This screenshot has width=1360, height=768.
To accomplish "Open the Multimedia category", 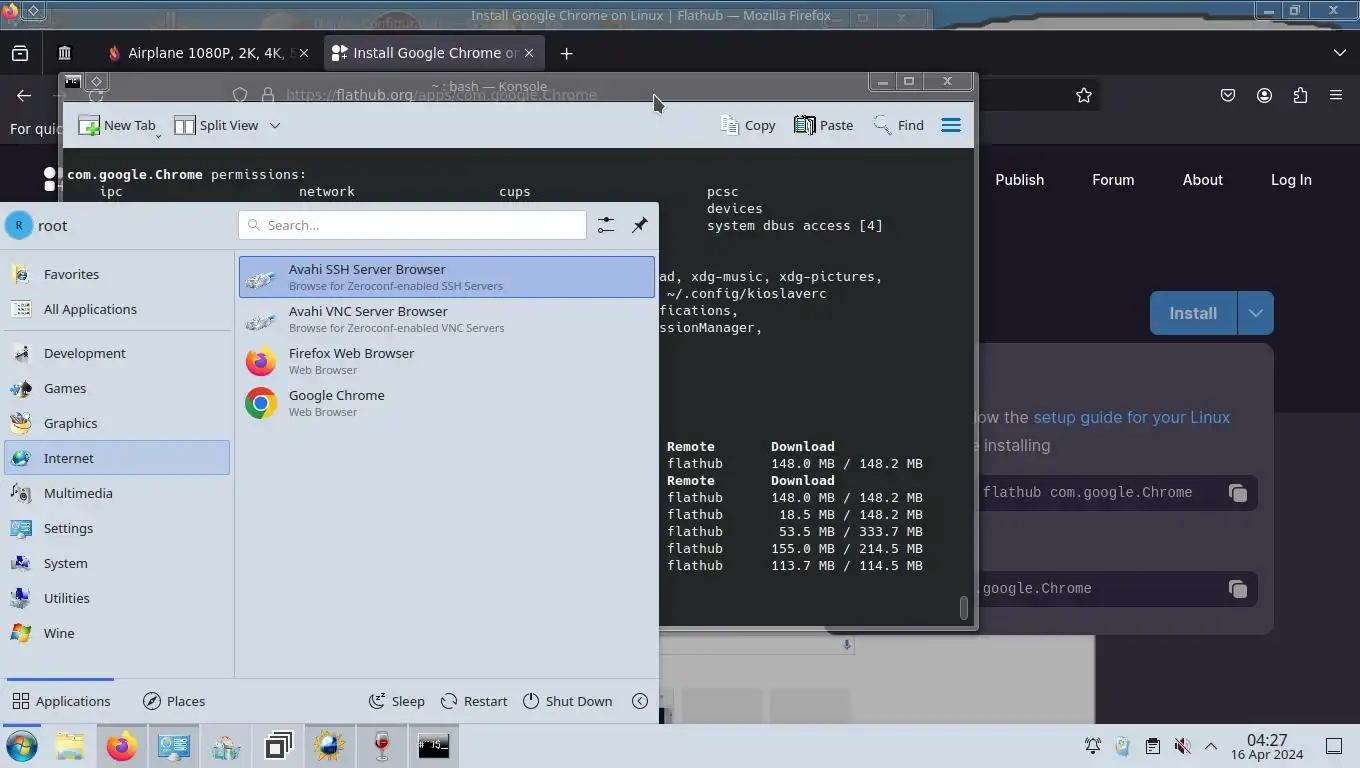I will click(x=117, y=493).
